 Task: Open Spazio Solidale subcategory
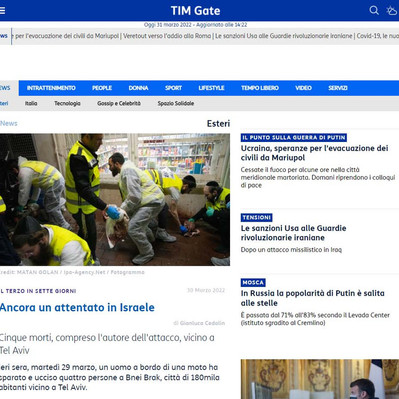click(176, 103)
